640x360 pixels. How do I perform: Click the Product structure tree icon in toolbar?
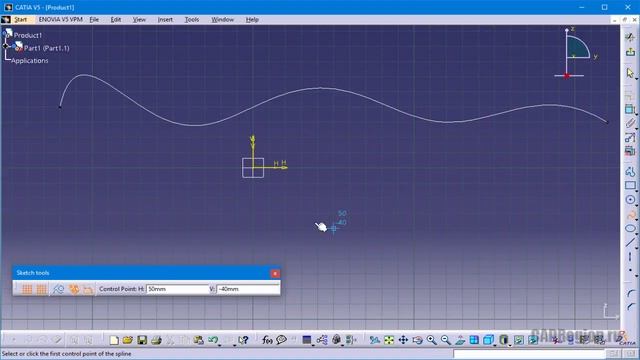coord(322,340)
